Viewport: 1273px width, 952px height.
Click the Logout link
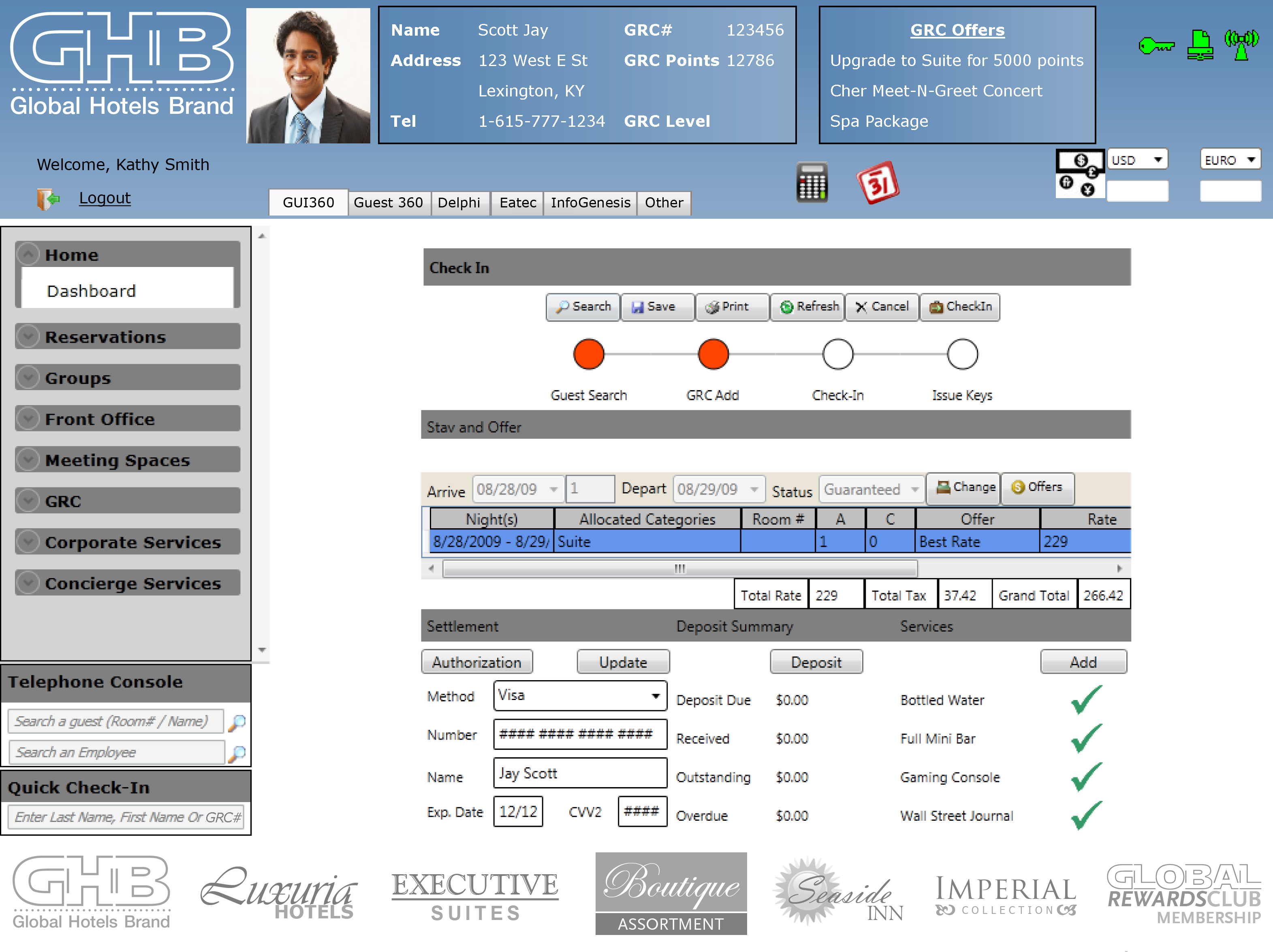(x=105, y=197)
